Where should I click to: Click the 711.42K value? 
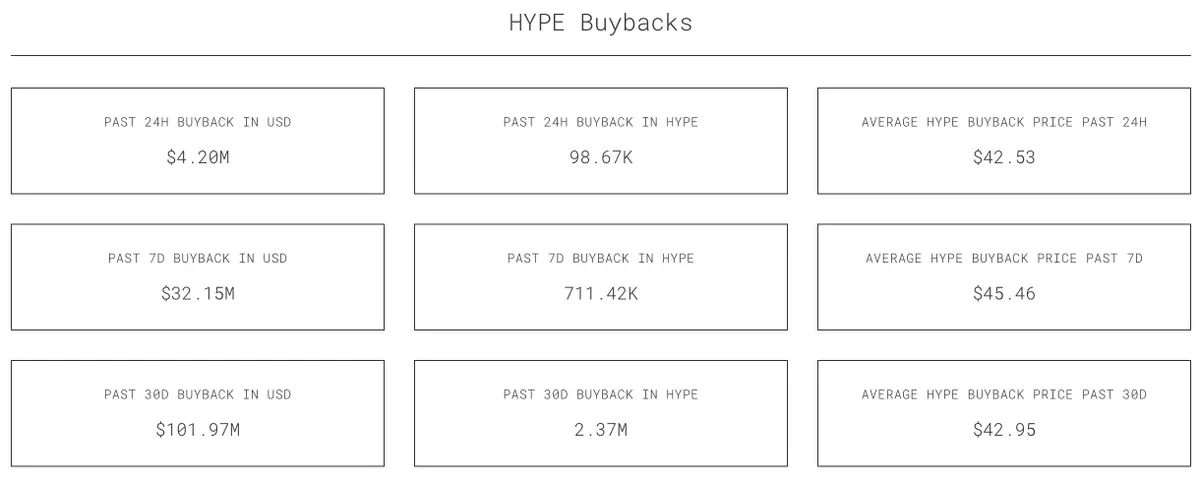601,293
